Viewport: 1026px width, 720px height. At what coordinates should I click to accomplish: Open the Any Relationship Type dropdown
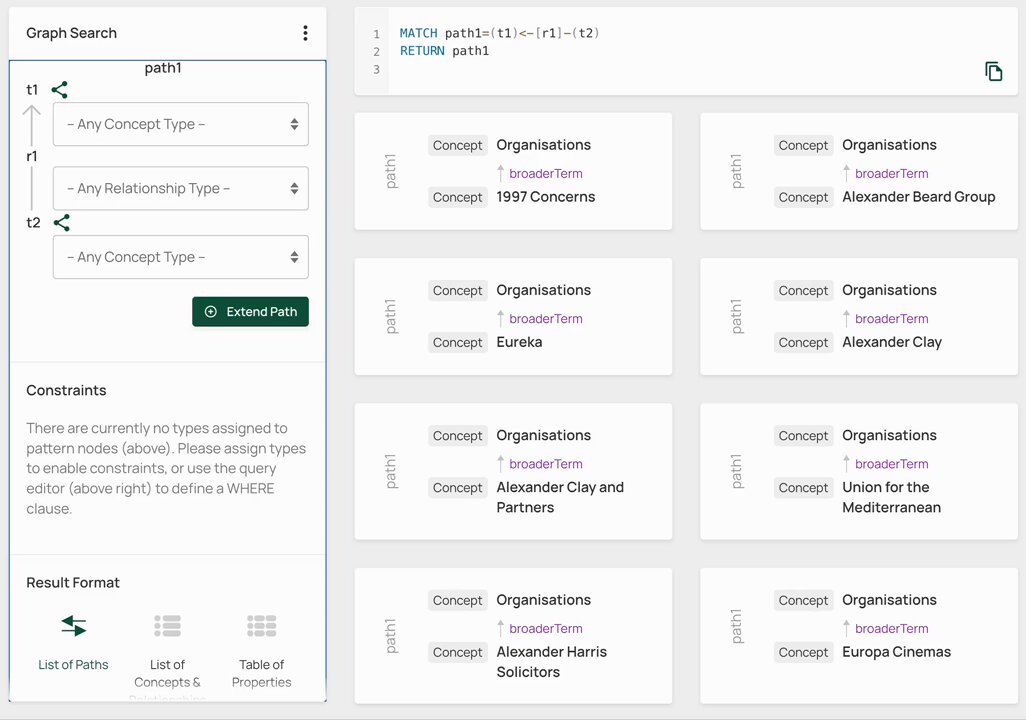pos(181,189)
